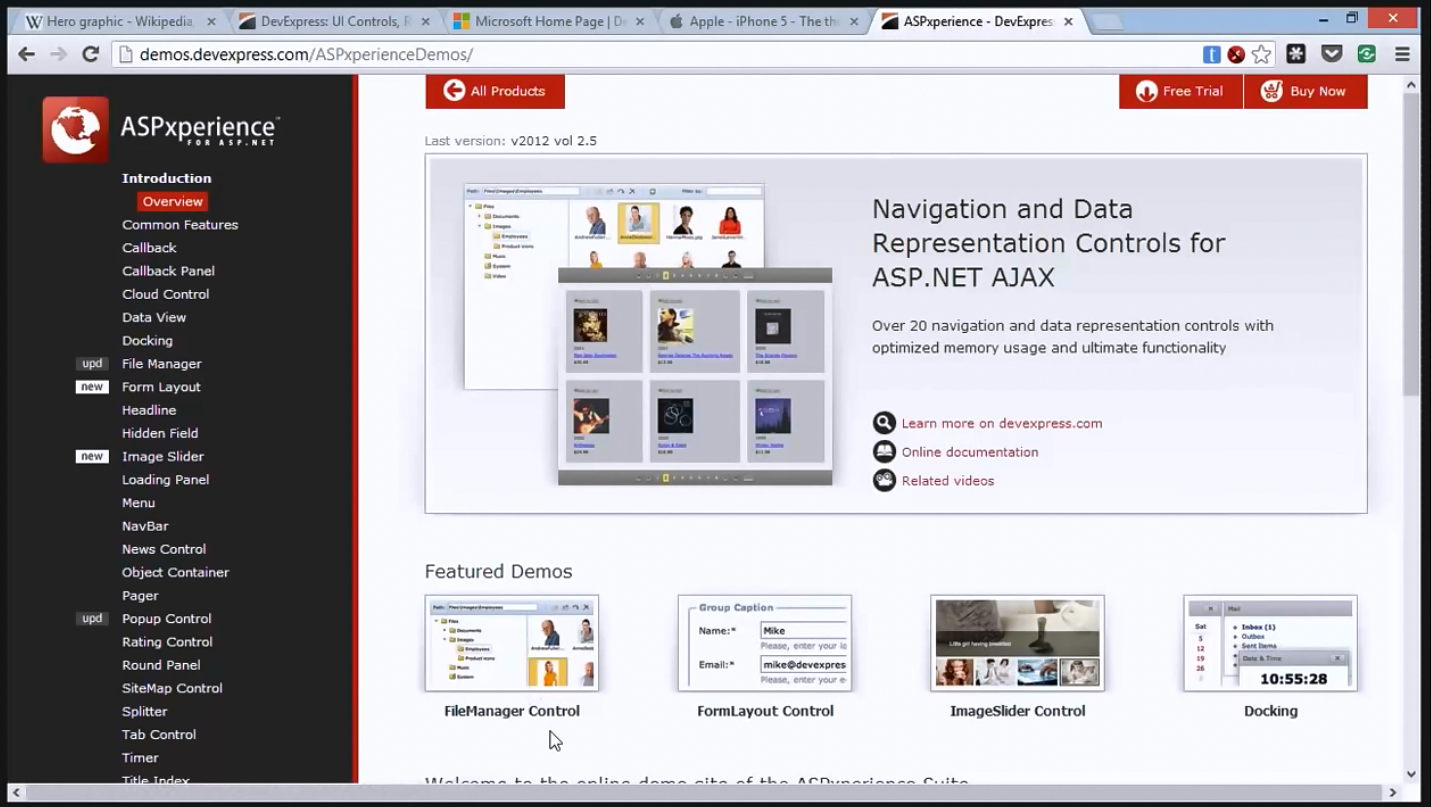Click the Buy Now button

[1306, 91]
